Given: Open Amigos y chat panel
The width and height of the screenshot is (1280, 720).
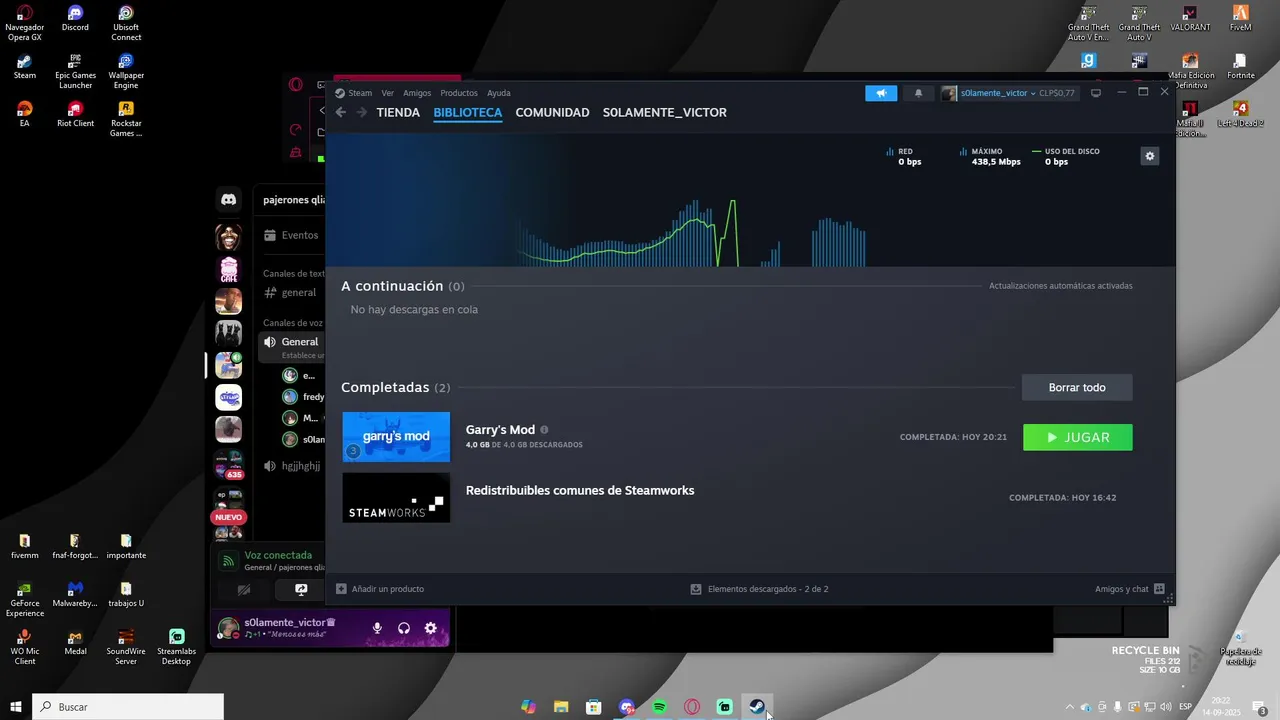Looking at the screenshot, I should [1130, 589].
